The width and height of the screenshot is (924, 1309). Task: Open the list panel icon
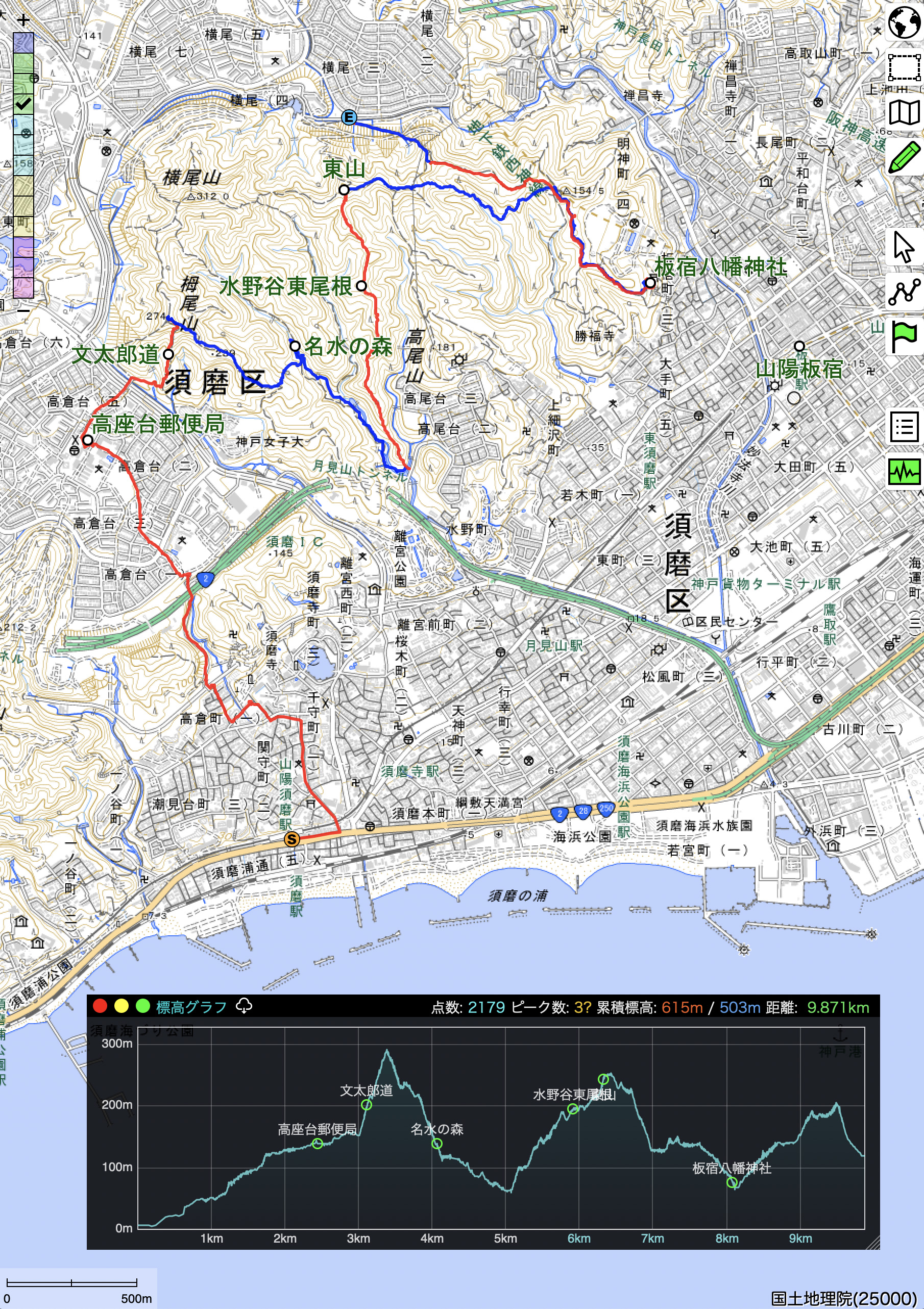(x=904, y=426)
